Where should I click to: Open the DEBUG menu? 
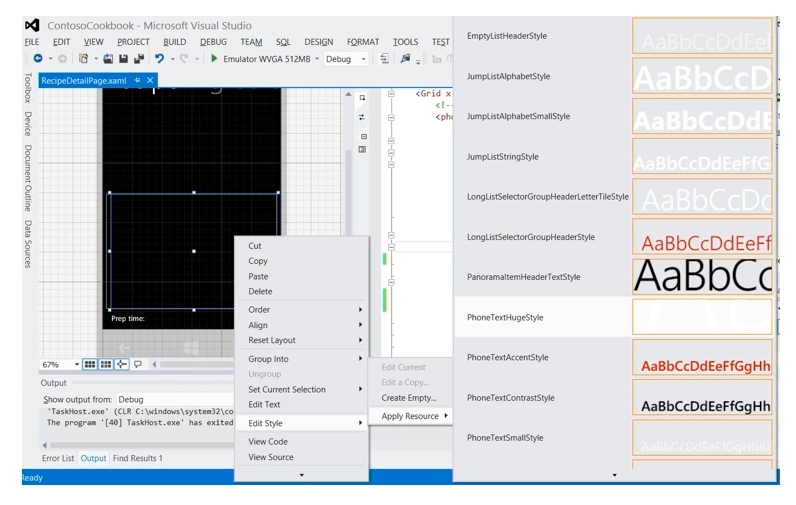click(x=213, y=42)
